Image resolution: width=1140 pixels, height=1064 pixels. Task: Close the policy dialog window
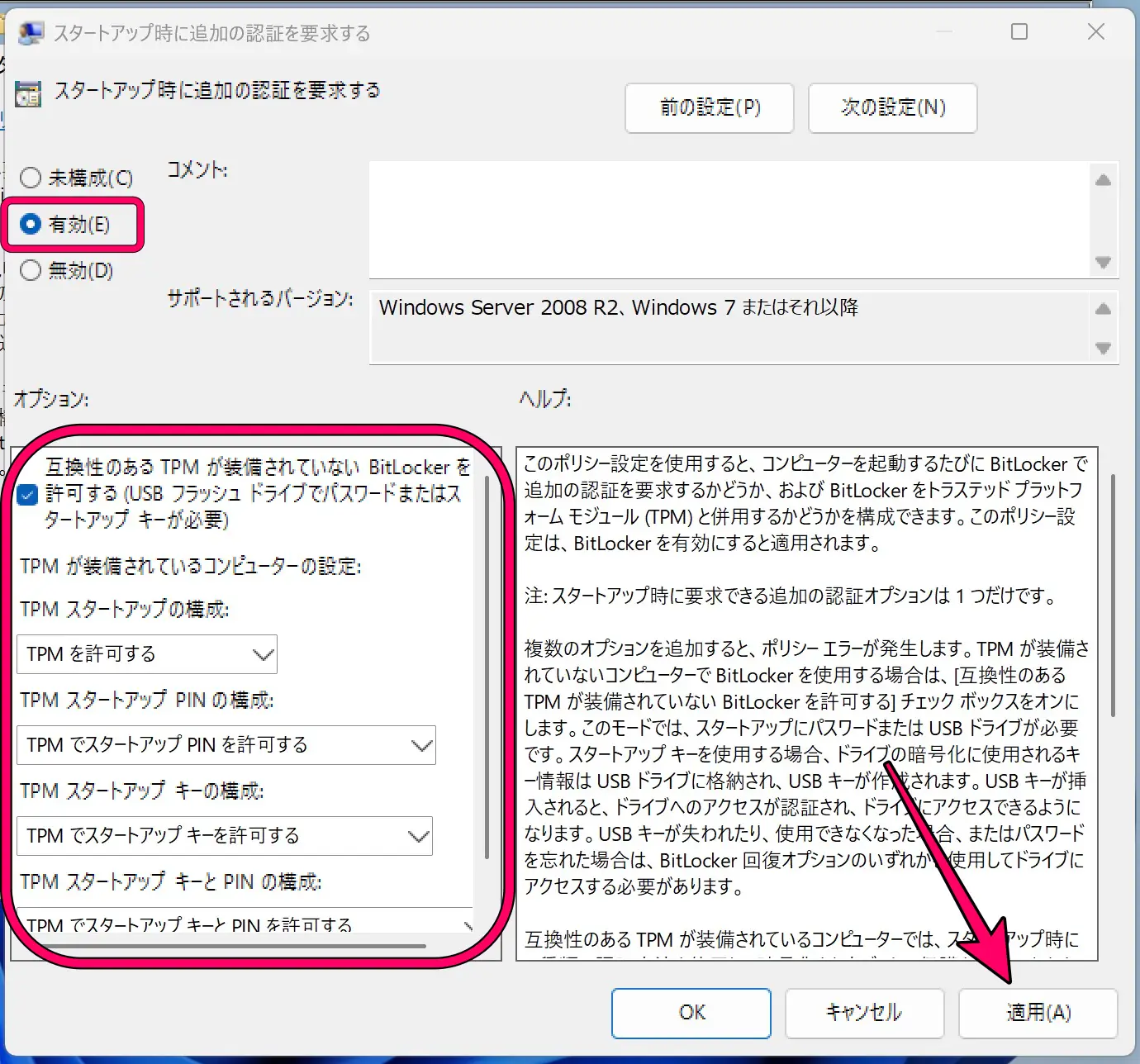[x=1096, y=31]
